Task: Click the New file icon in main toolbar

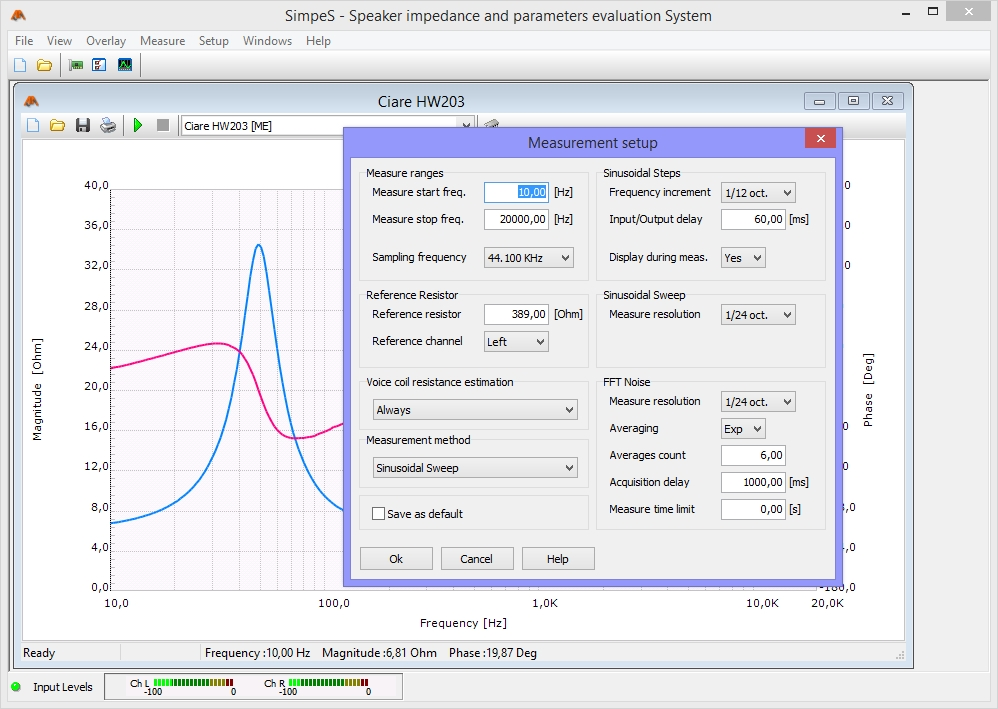Action: click(20, 65)
